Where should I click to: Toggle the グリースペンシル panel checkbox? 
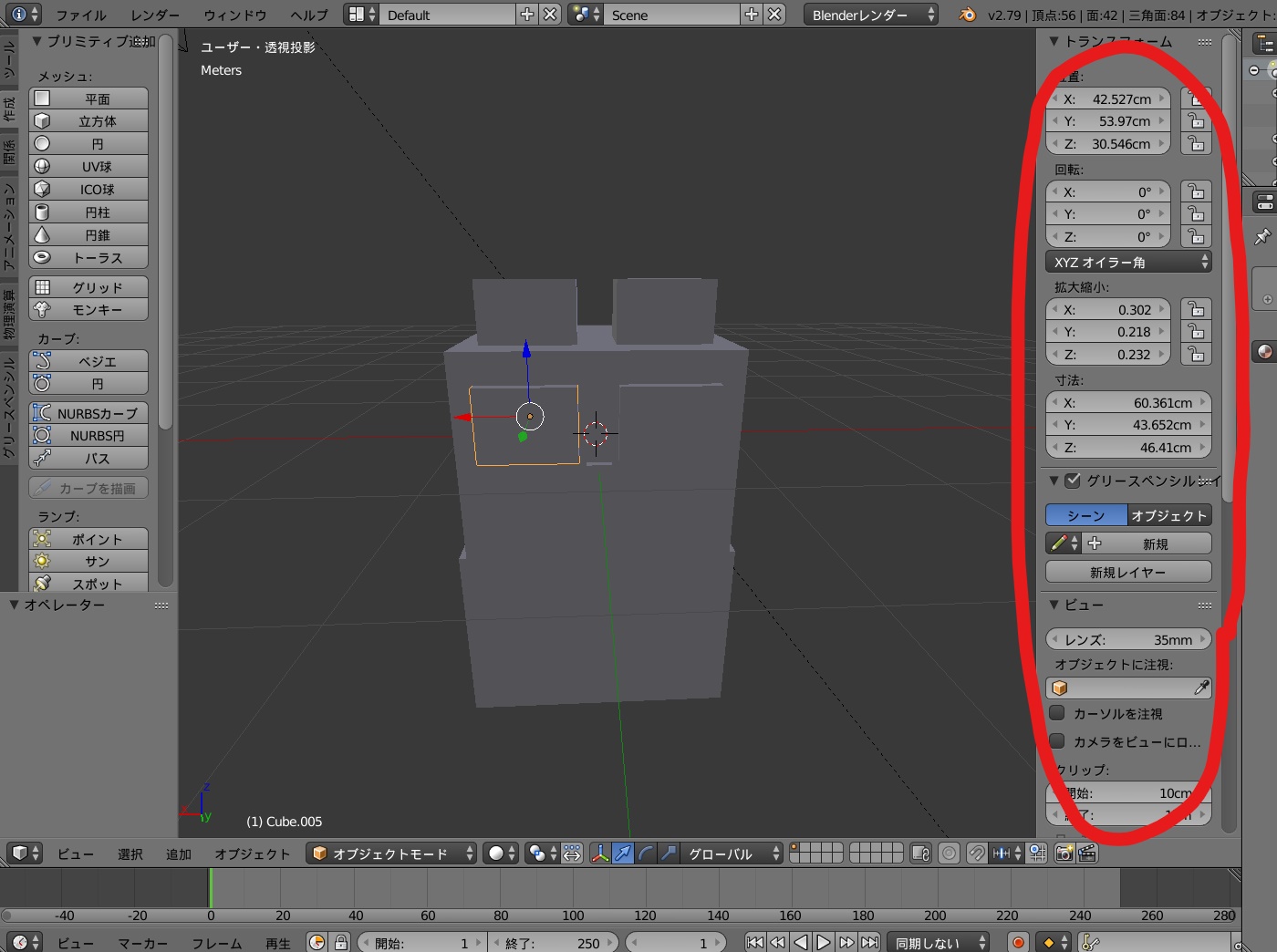tap(1075, 481)
